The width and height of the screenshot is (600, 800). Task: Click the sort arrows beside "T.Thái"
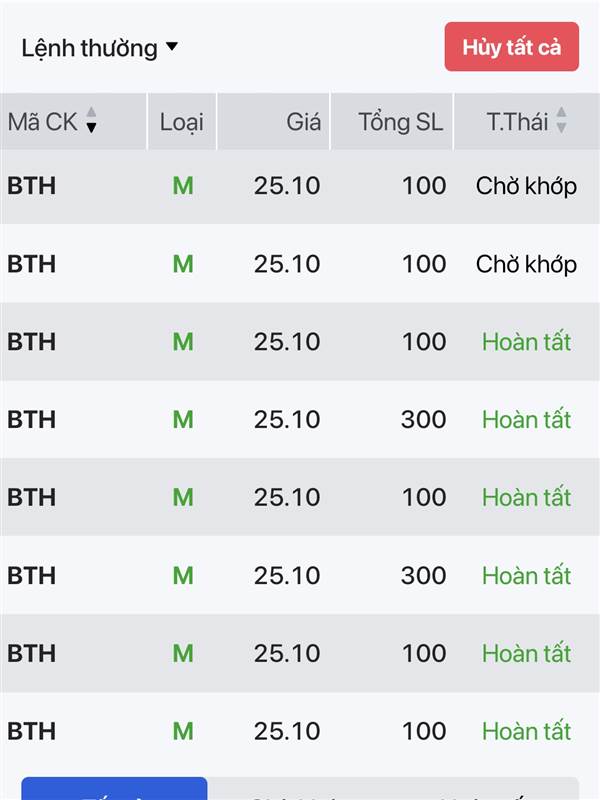pyautogui.click(x=562, y=121)
